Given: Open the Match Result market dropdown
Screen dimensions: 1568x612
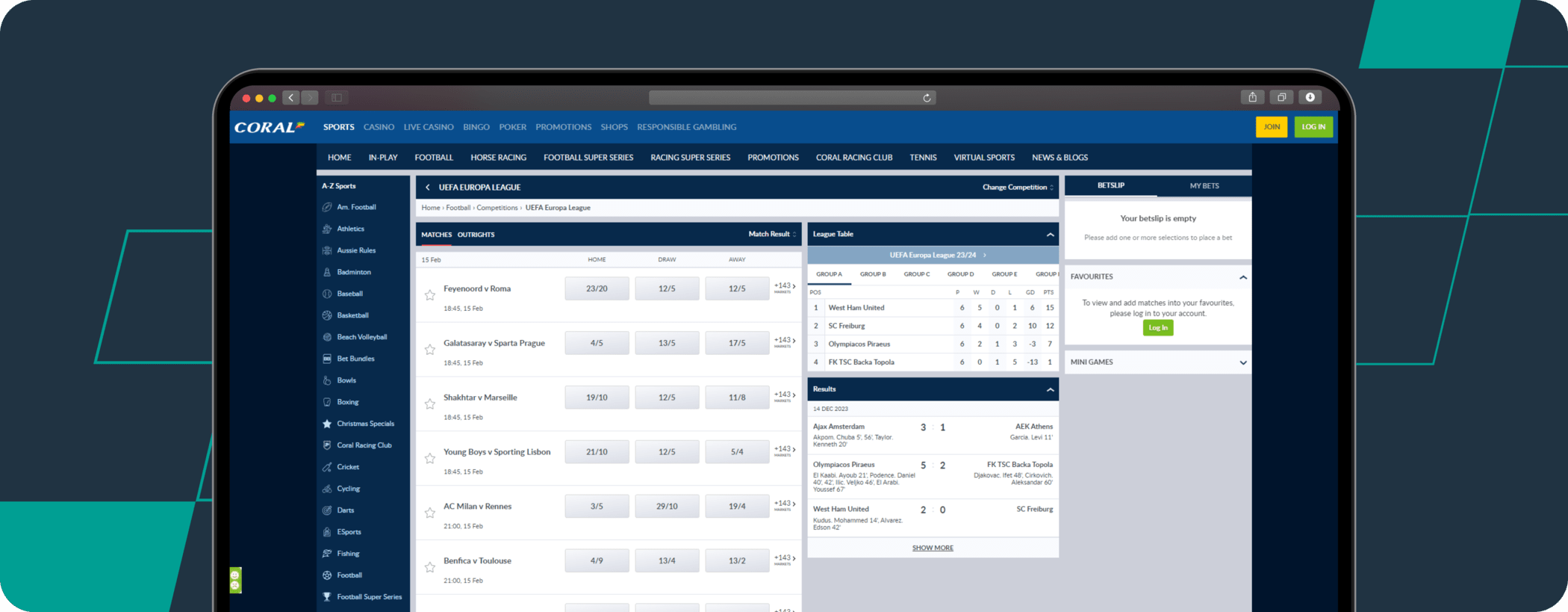Looking at the screenshot, I should tap(772, 234).
